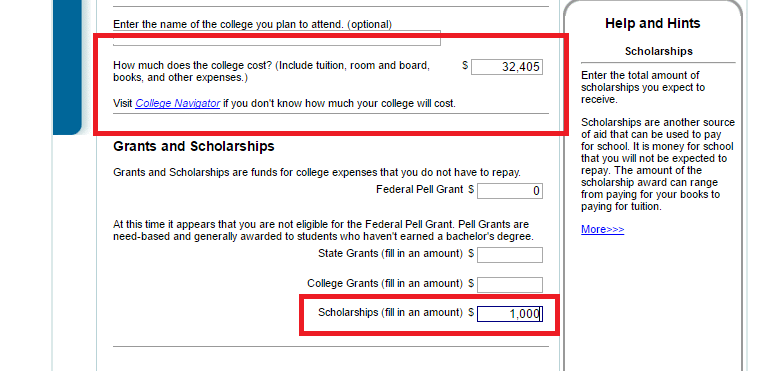Image resolution: width=784 pixels, height=371 pixels.
Task: Click the 'Enter the name of the college' prompt text
Action: pos(252,24)
